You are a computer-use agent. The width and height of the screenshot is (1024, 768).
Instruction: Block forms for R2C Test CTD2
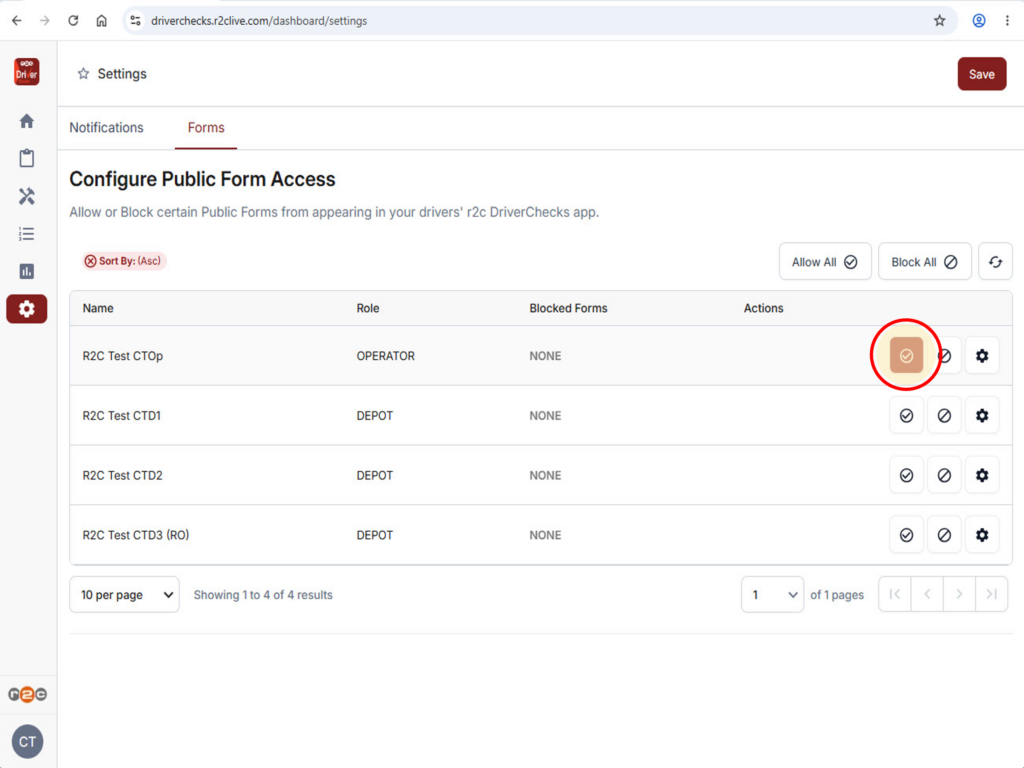tap(944, 475)
